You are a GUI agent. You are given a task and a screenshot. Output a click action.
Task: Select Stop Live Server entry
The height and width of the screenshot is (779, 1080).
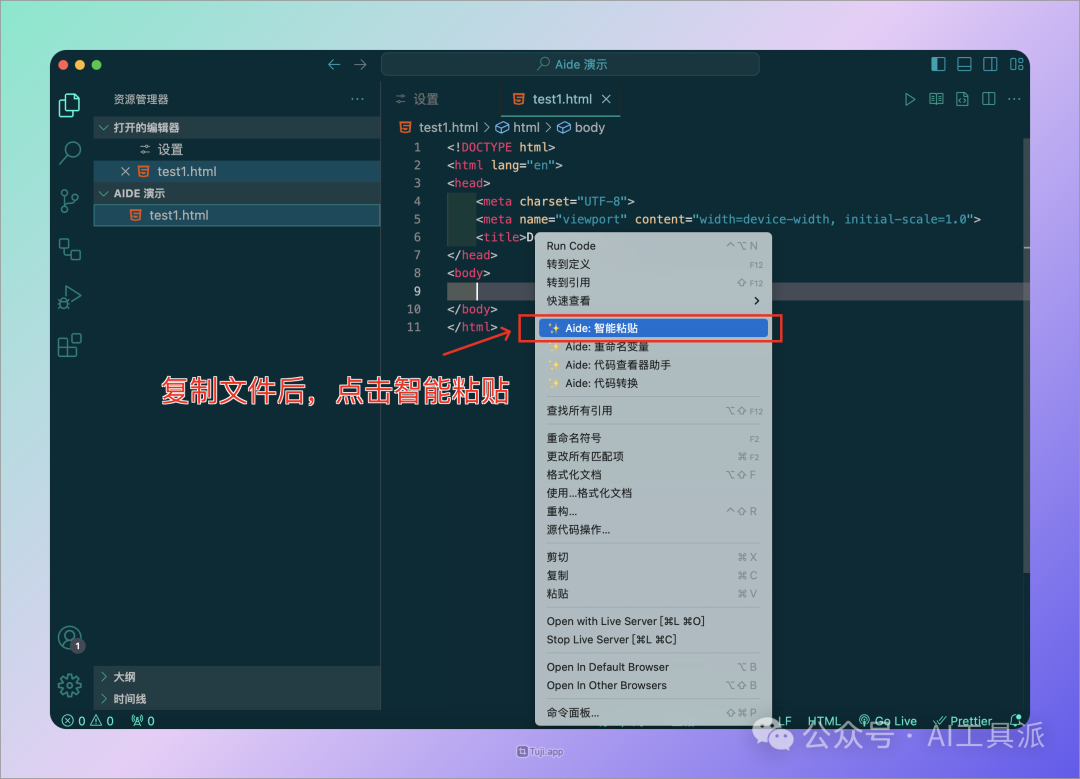(x=653, y=639)
